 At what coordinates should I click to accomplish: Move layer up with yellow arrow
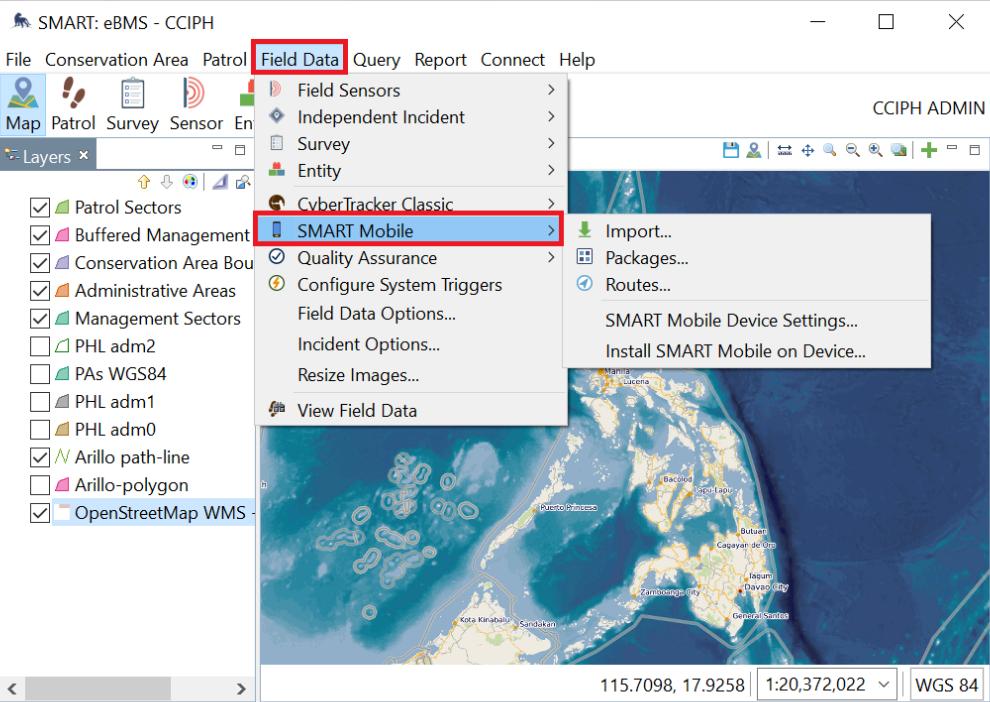point(144,182)
